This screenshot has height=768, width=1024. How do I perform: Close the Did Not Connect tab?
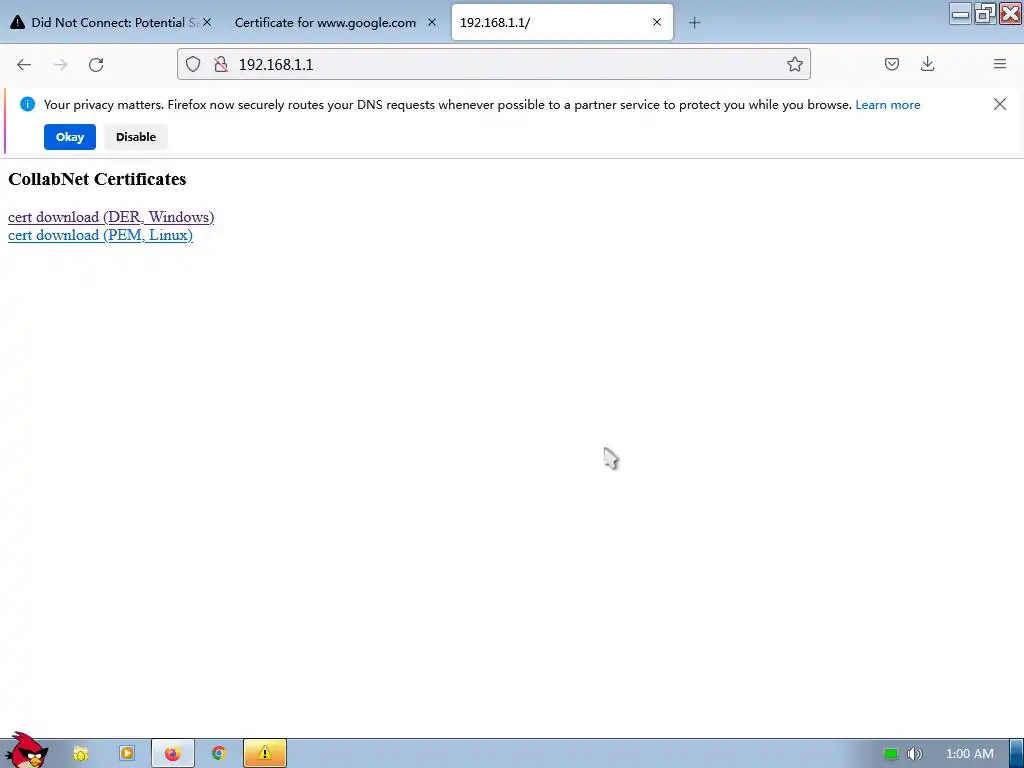coord(206,22)
